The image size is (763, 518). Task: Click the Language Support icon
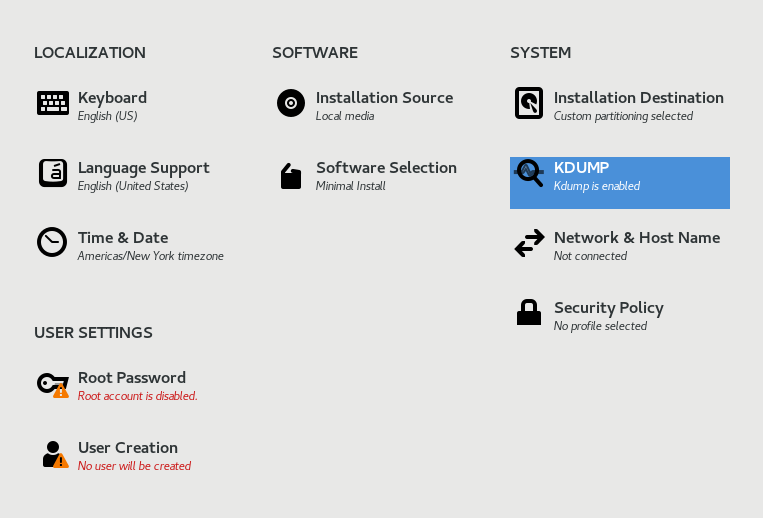[x=52, y=173]
